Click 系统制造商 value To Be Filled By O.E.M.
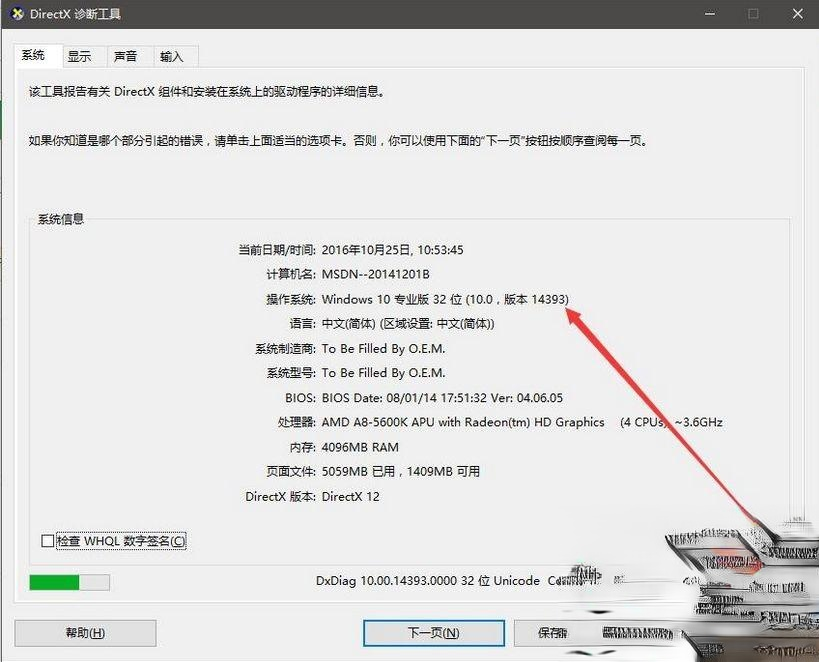Image resolution: width=819 pixels, height=662 pixels. [383, 349]
